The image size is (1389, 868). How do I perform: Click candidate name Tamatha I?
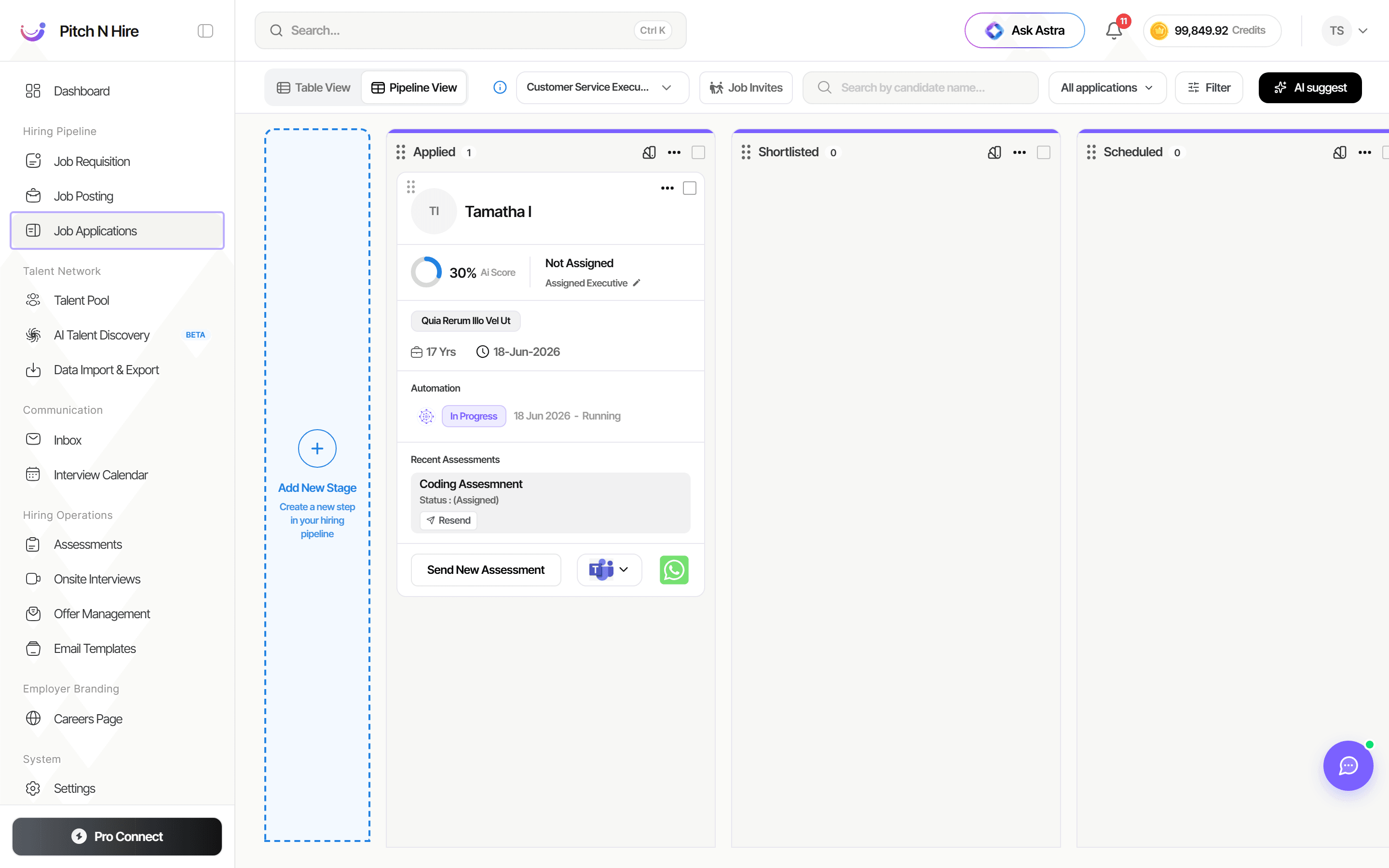coord(498,211)
